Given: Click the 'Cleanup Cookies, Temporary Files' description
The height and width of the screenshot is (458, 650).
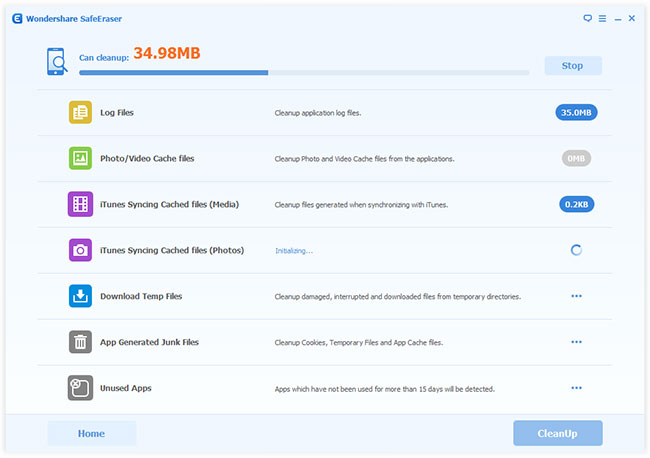Looking at the screenshot, I should pos(359,343).
